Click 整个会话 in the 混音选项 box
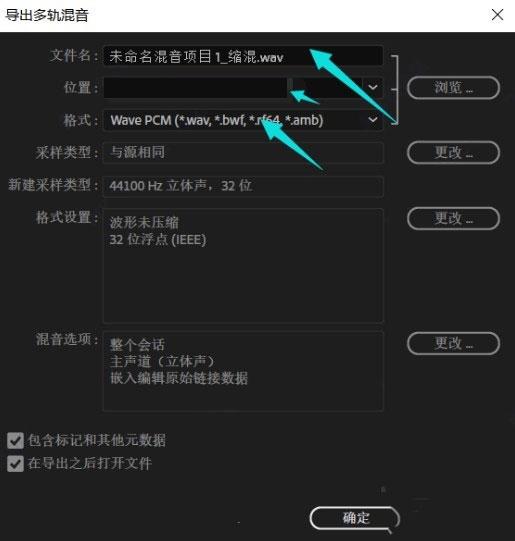Viewport: 515px width, 541px height. (x=137, y=344)
